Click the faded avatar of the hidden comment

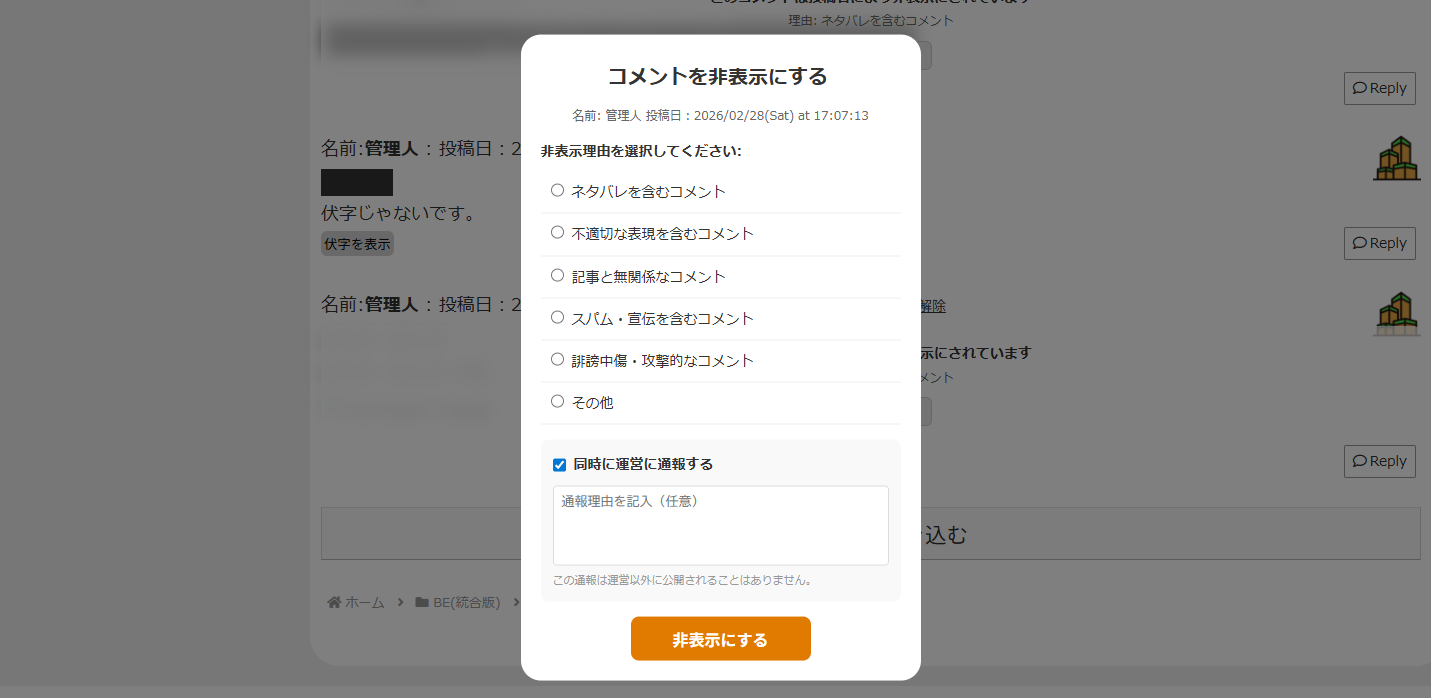(1396, 314)
